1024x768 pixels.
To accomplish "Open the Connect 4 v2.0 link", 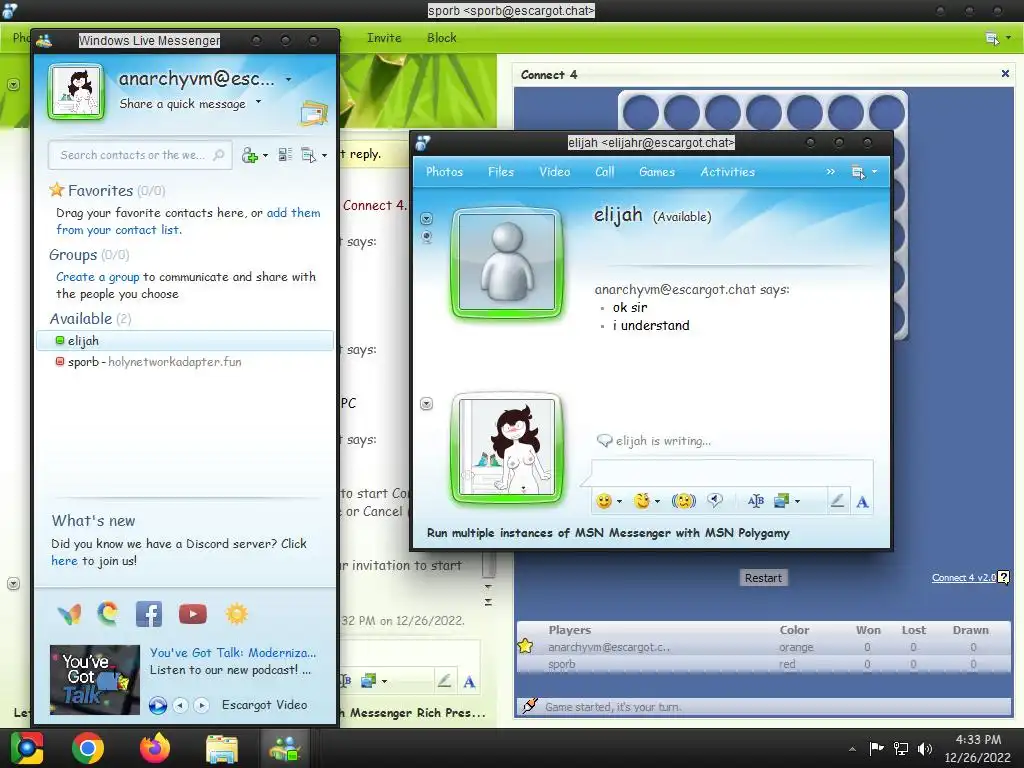I will coord(963,577).
